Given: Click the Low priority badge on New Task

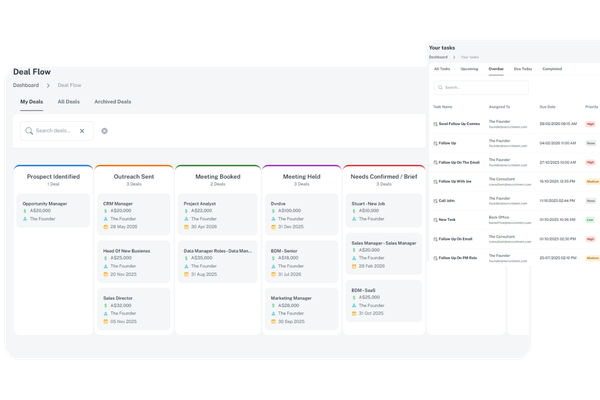Looking at the screenshot, I should coord(589,219).
